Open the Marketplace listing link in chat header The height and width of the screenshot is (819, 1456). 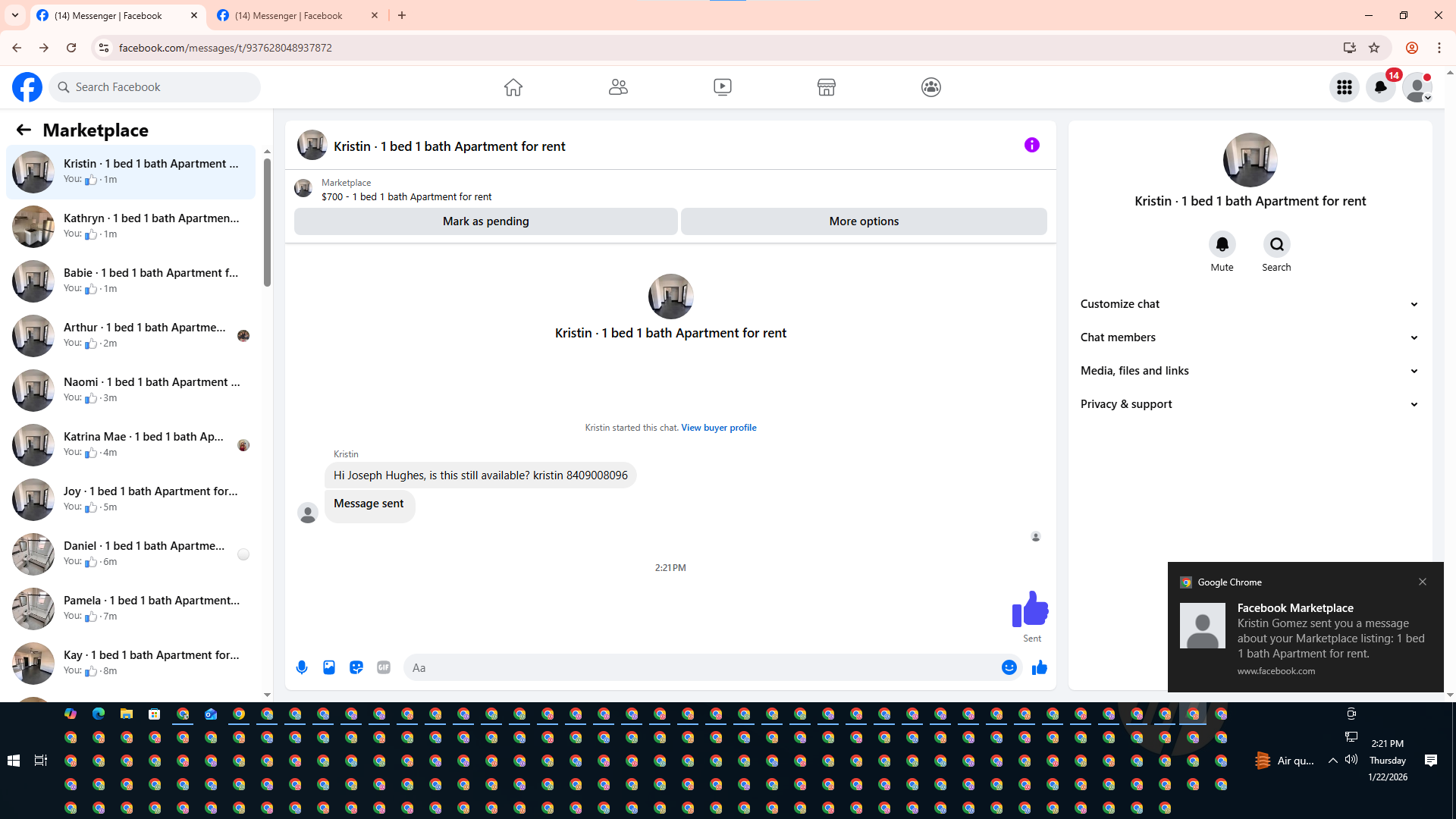(x=406, y=196)
